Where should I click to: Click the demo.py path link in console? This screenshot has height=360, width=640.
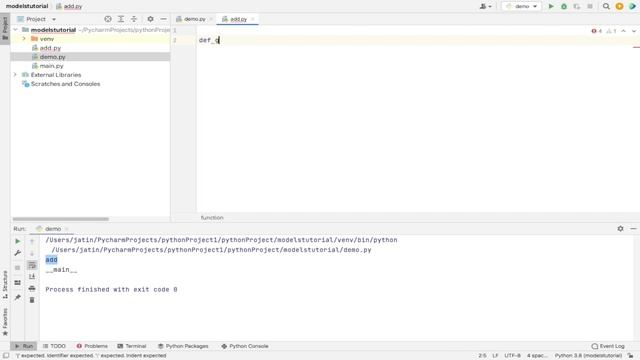[211, 250]
